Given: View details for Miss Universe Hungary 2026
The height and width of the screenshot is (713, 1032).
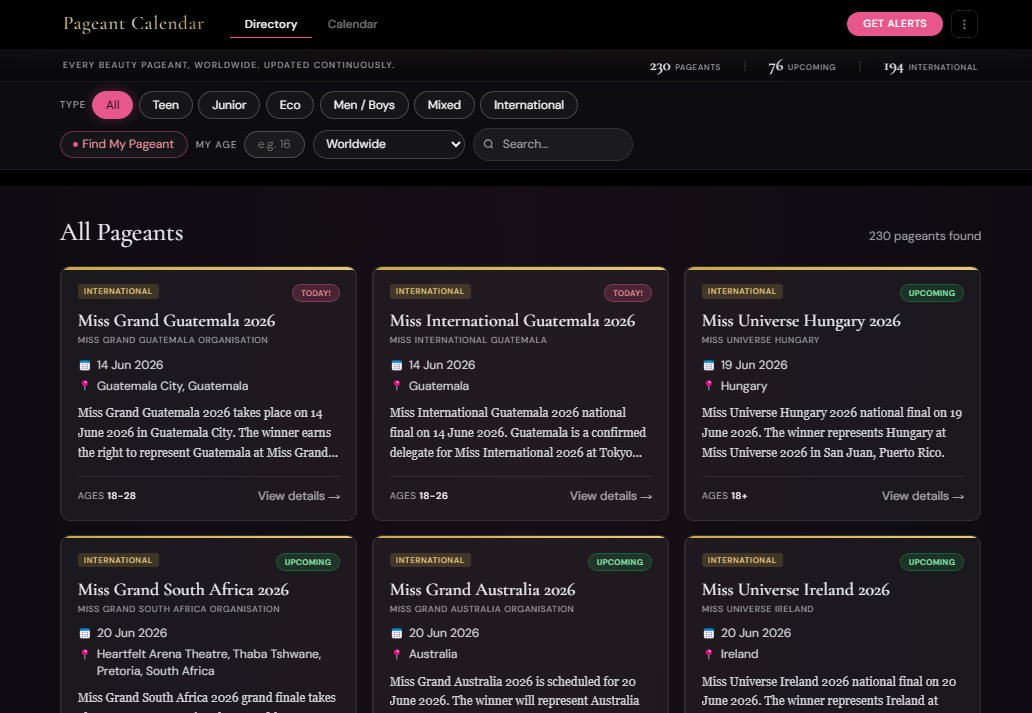Looking at the screenshot, I should [923, 496].
